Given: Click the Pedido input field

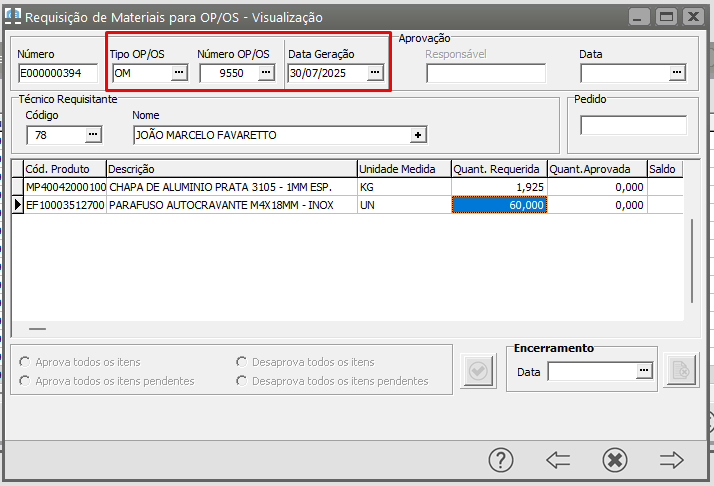Looking at the screenshot, I should (633, 126).
